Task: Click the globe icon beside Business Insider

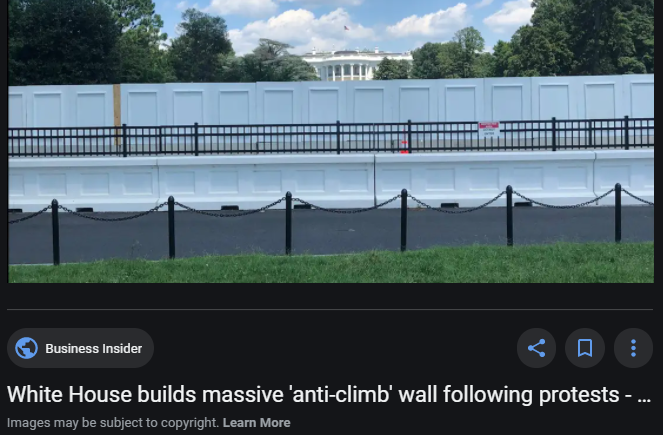Action: click(26, 348)
